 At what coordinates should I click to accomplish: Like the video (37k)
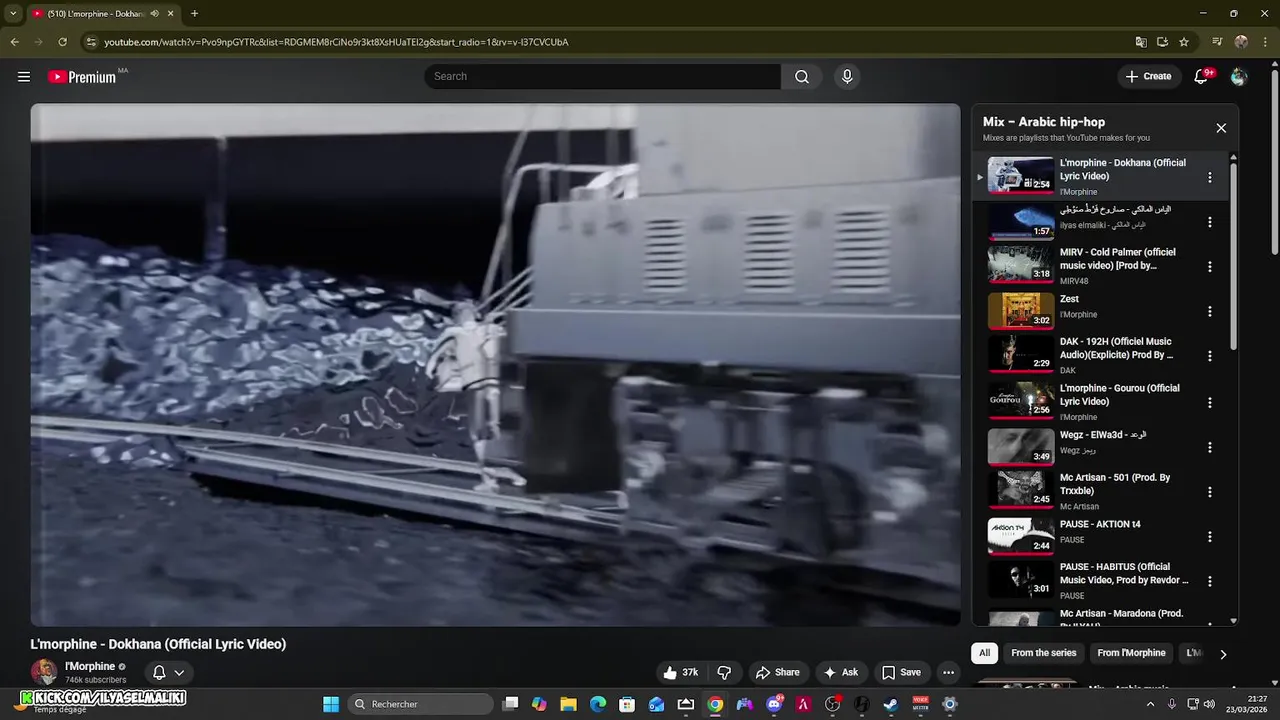[680, 673]
